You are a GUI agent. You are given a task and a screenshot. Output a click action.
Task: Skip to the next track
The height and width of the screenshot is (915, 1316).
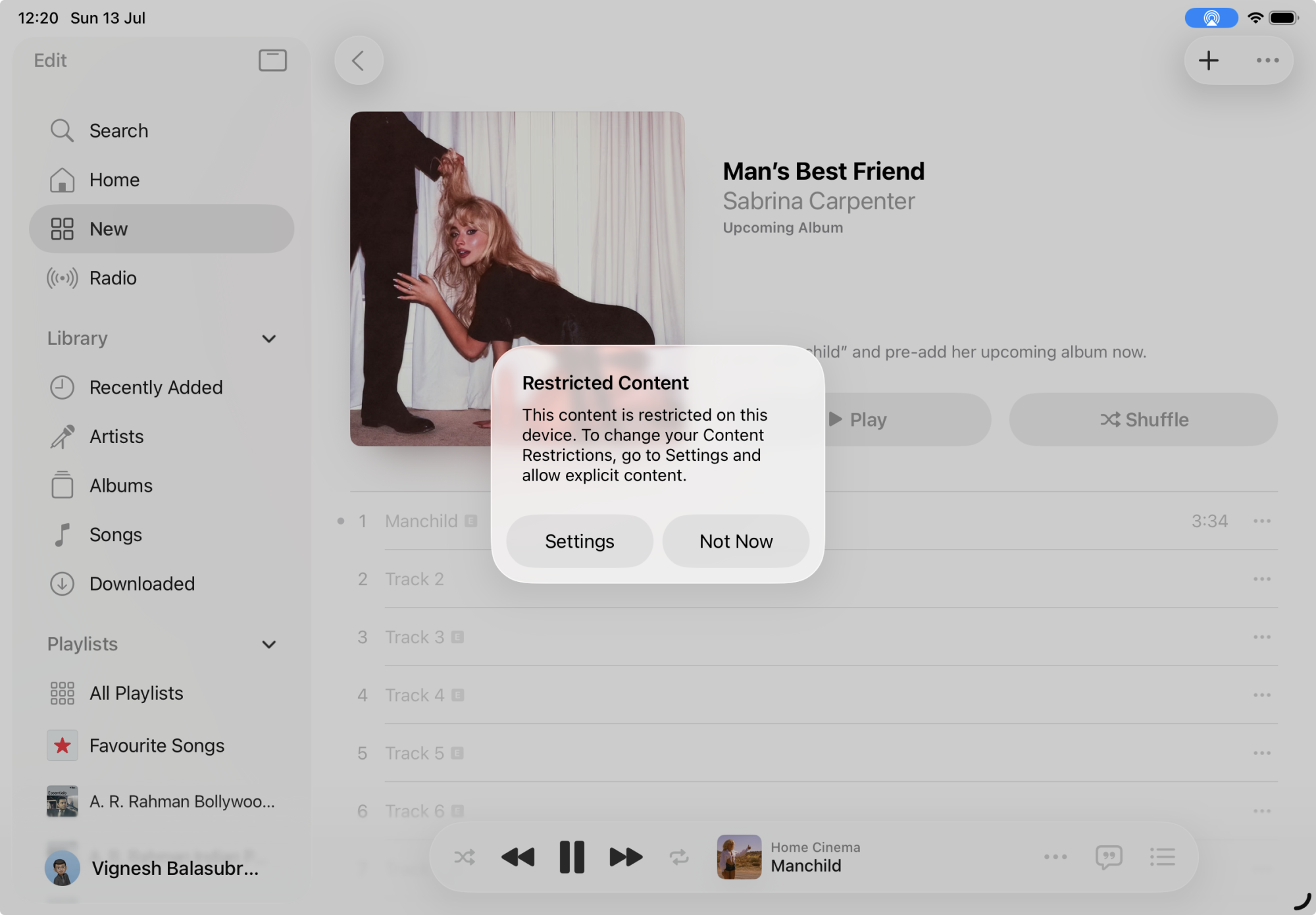[625, 857]
